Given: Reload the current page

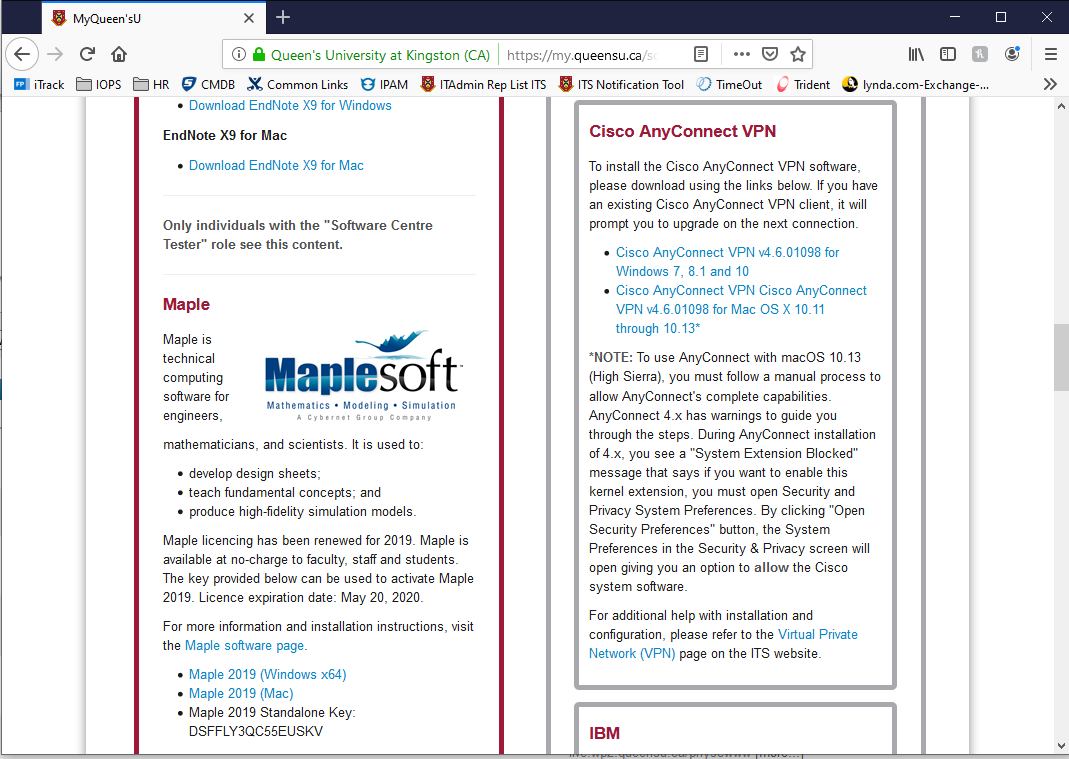Looking at the screenshot, I should click(x=87, y=54).
